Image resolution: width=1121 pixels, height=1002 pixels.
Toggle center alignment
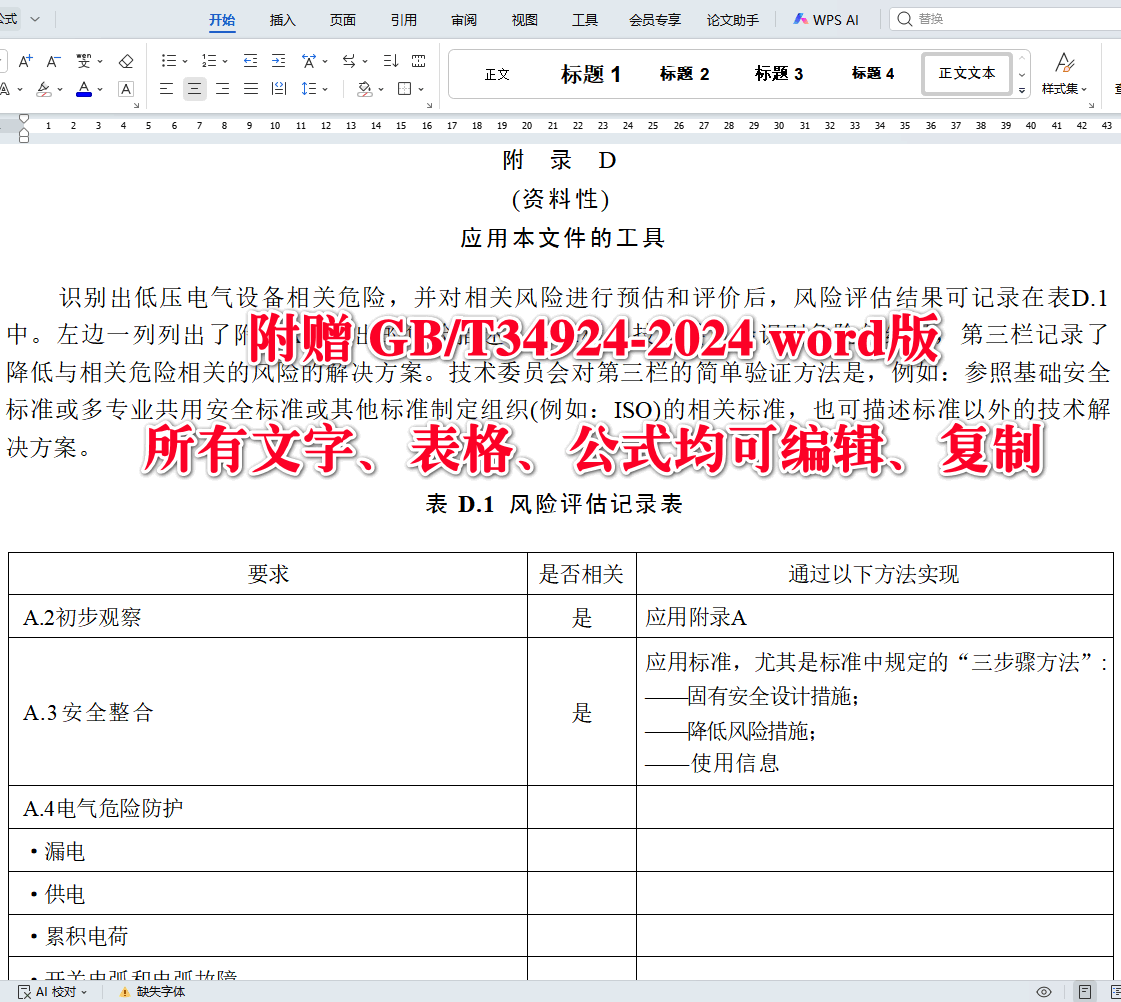194,89
